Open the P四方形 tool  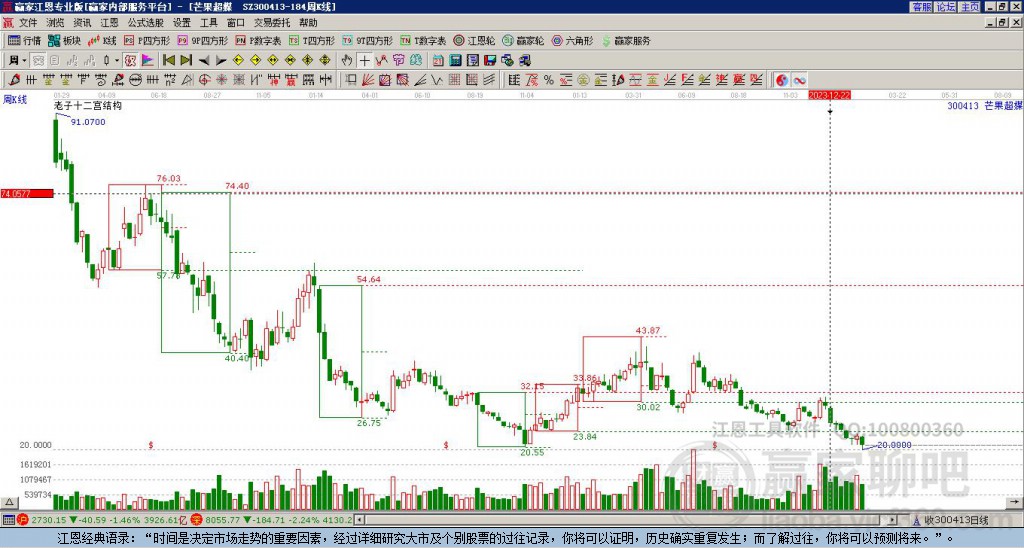coord(147,40)
